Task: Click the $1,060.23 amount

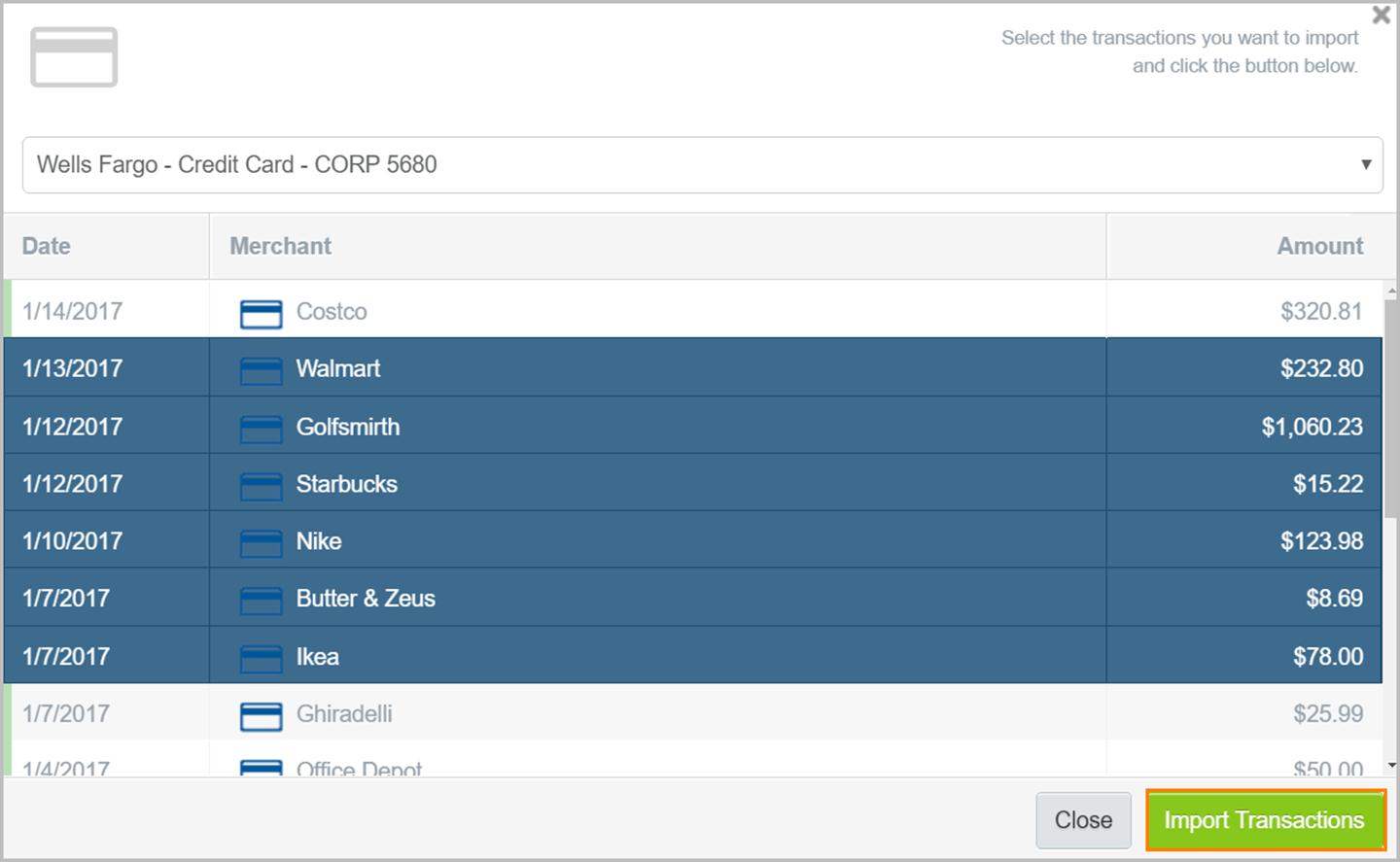Action: click(1312, 427)
